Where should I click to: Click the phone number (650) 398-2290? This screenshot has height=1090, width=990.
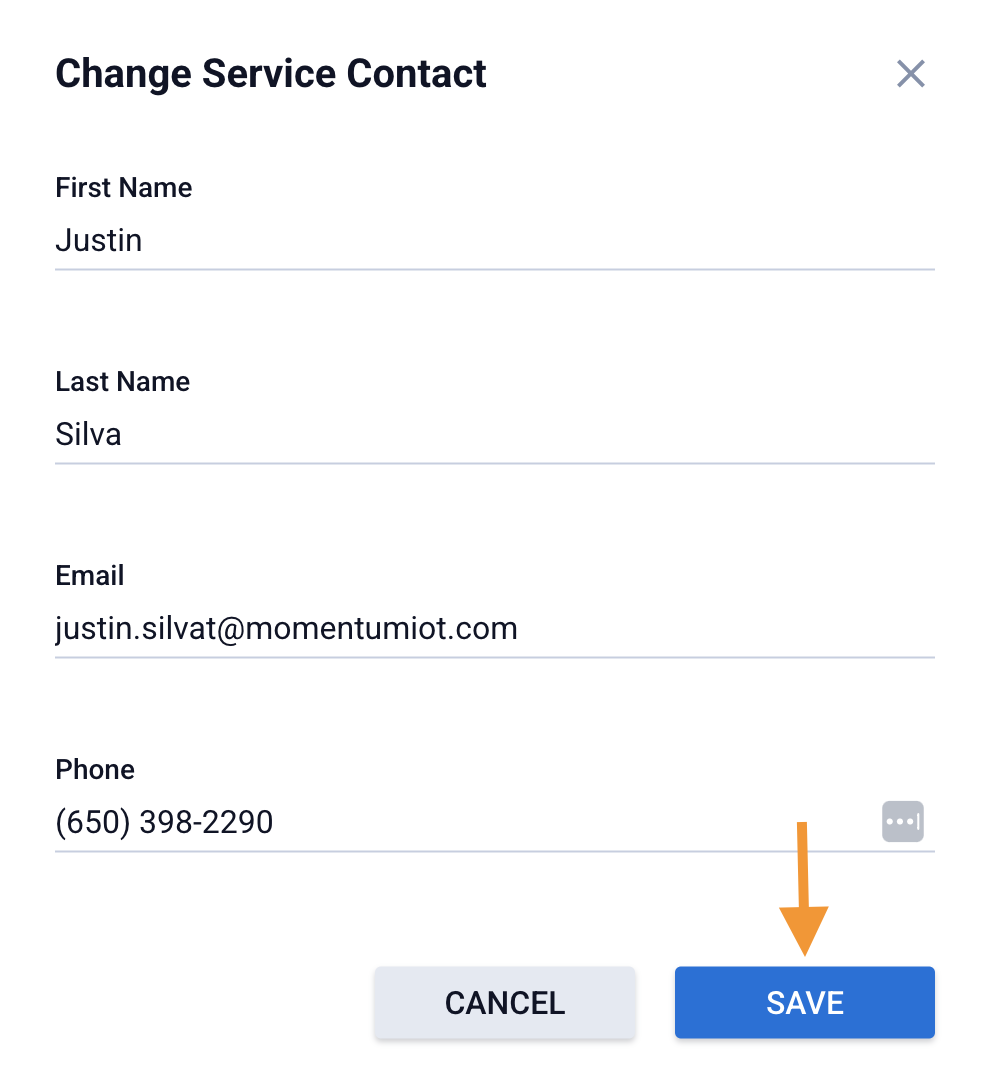165,822
